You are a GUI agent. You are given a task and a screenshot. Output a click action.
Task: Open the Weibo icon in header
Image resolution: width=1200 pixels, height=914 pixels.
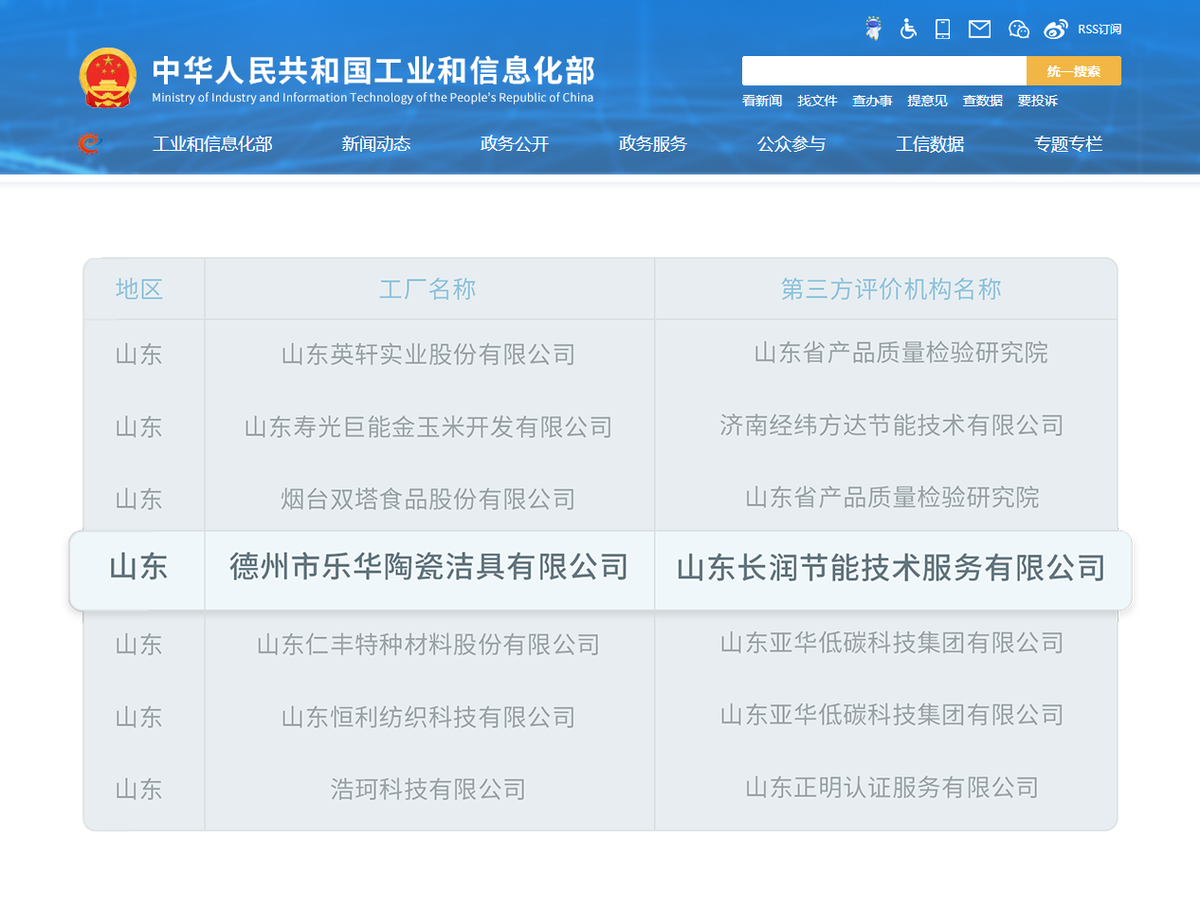[1056, 29]
